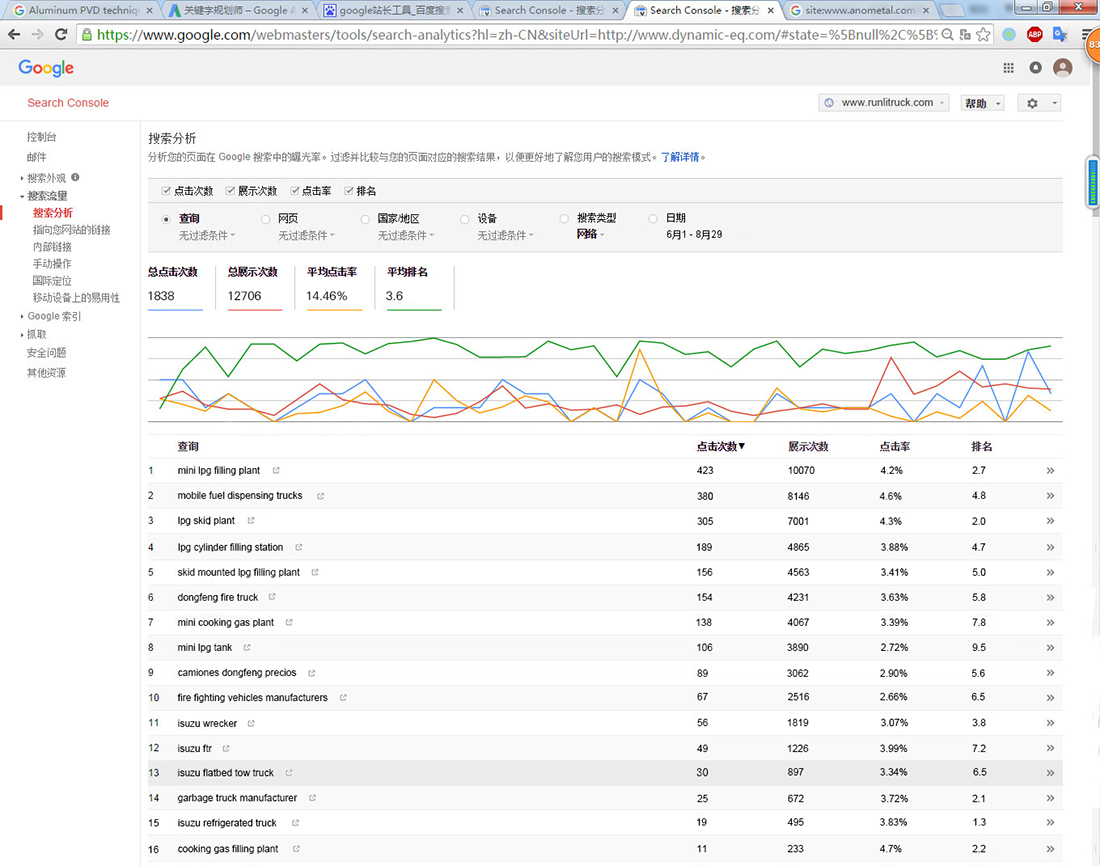Open the 国家/地区 filter dropdown
The width and height of the screenshot is (1100, 866).
[x=406, y=236]
